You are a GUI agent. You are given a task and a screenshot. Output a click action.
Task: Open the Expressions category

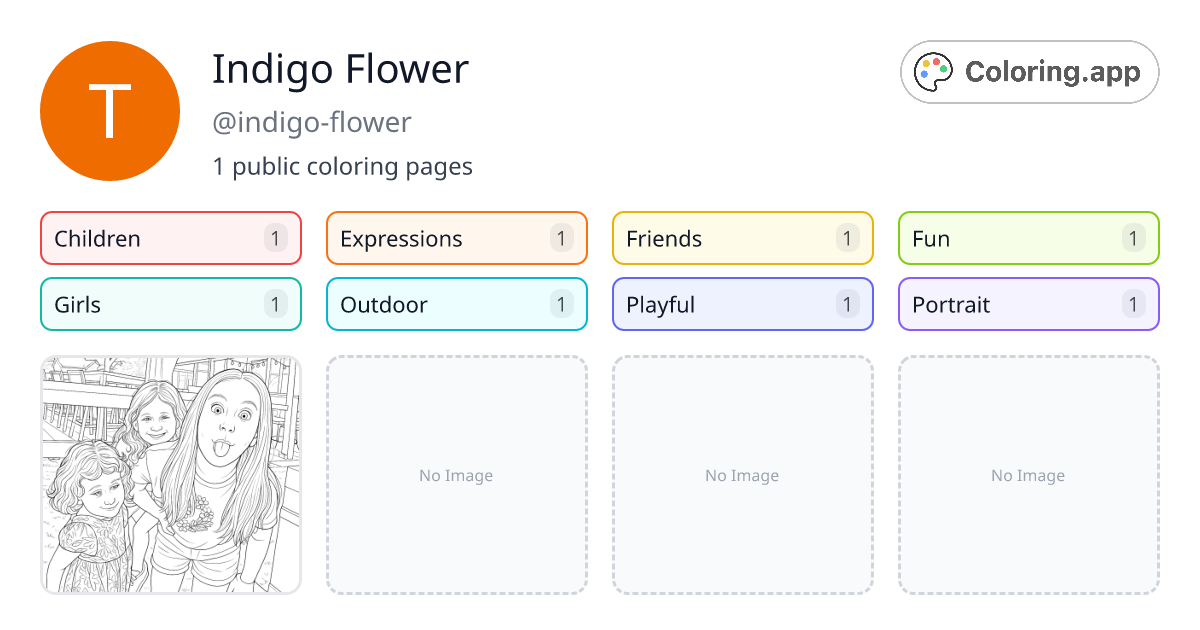tap(456, 238)
